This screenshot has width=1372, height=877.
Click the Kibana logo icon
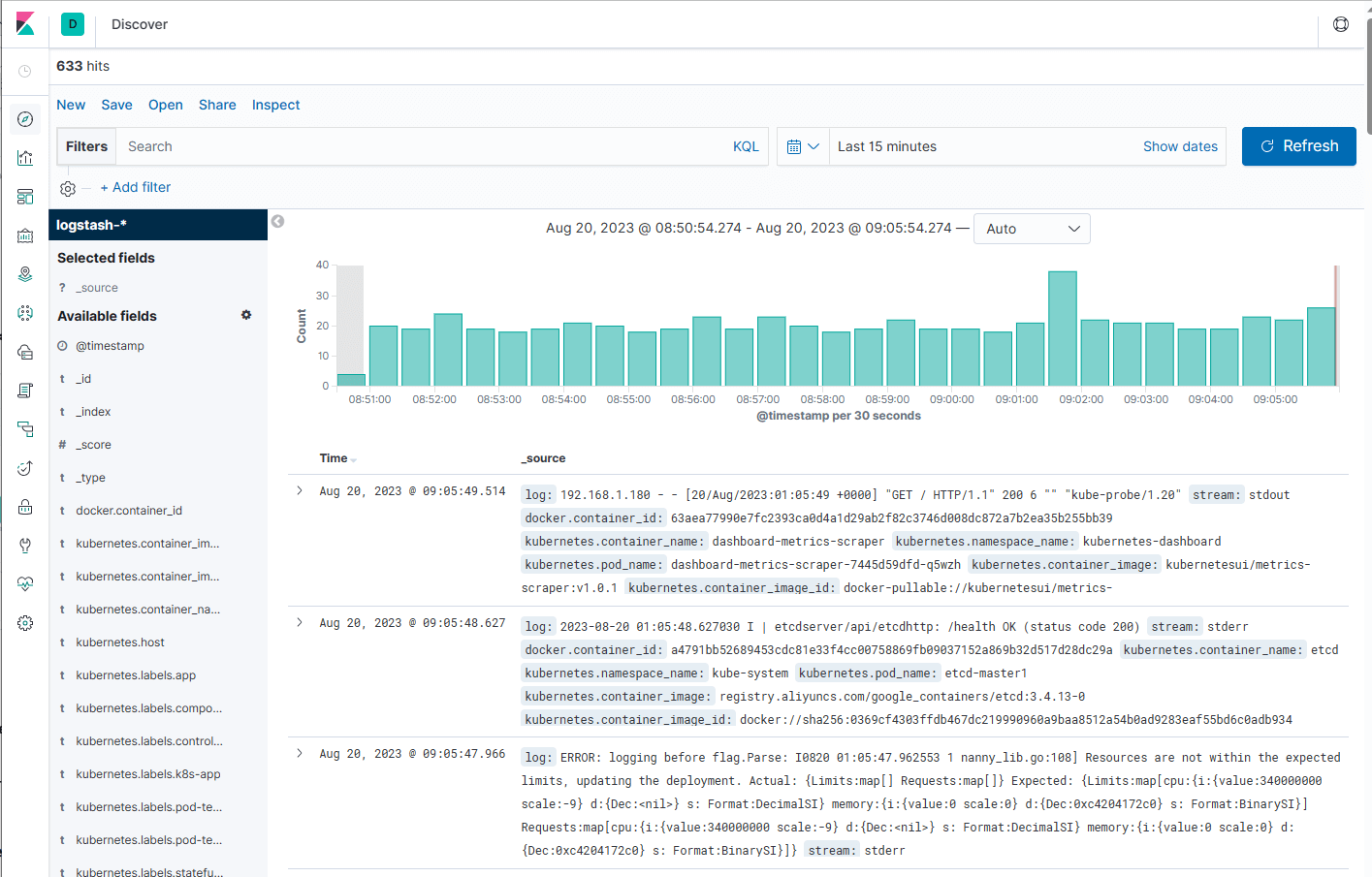tap(25, 23)
